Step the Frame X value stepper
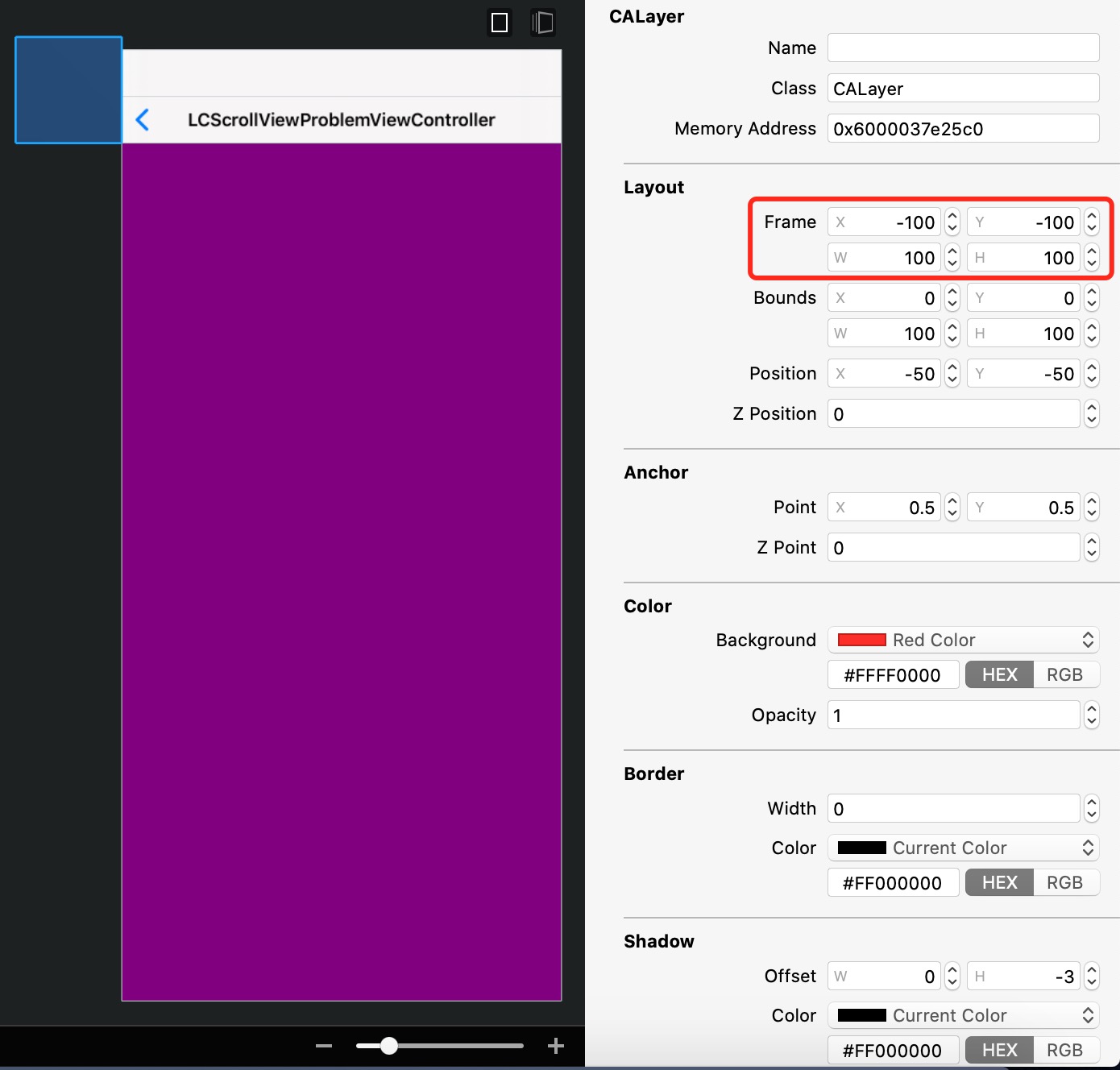Image resolution: width=1120 pixels, height=1070 pixels. 952,222
